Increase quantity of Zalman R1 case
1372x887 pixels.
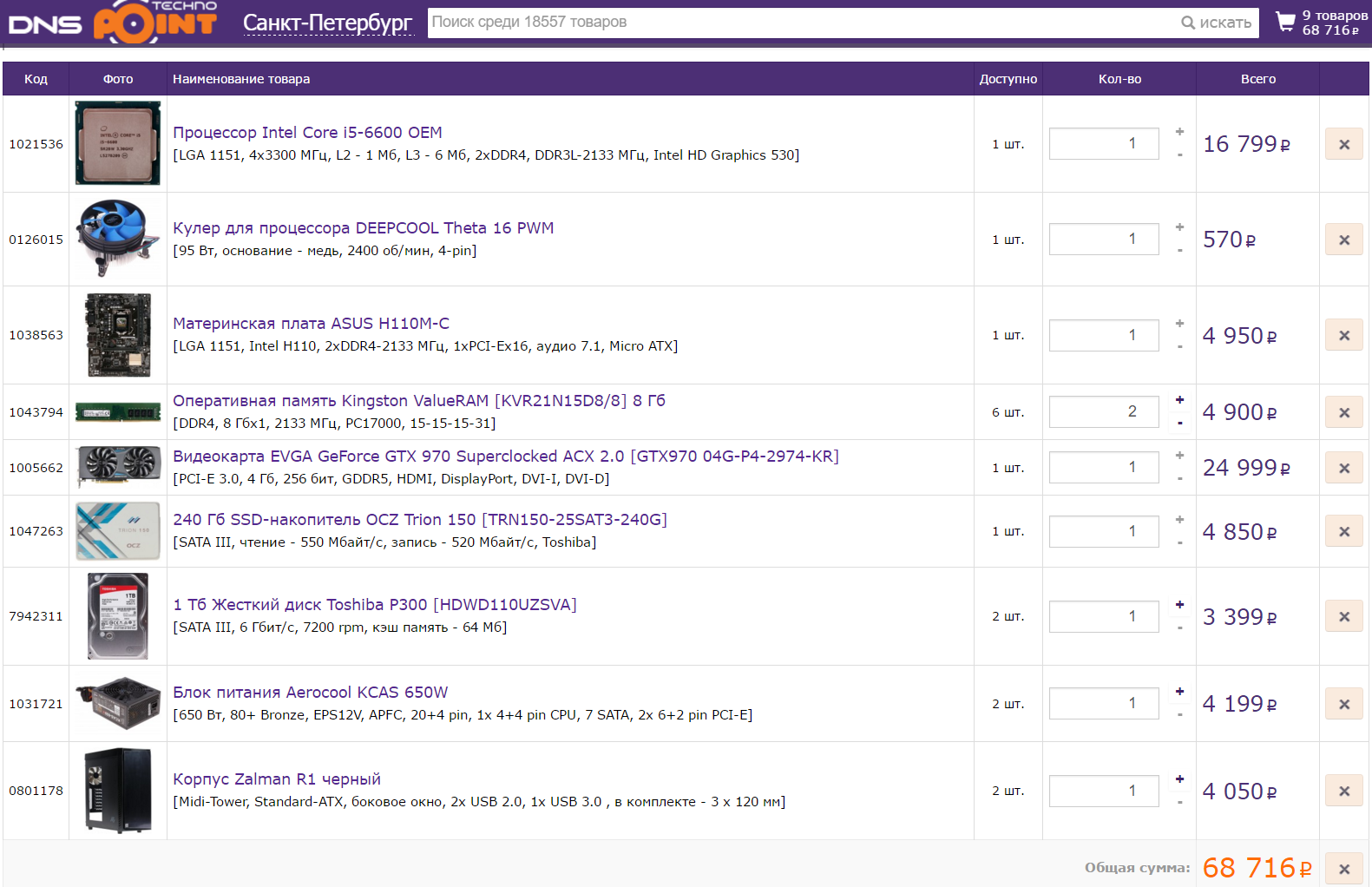point(1179,779)
